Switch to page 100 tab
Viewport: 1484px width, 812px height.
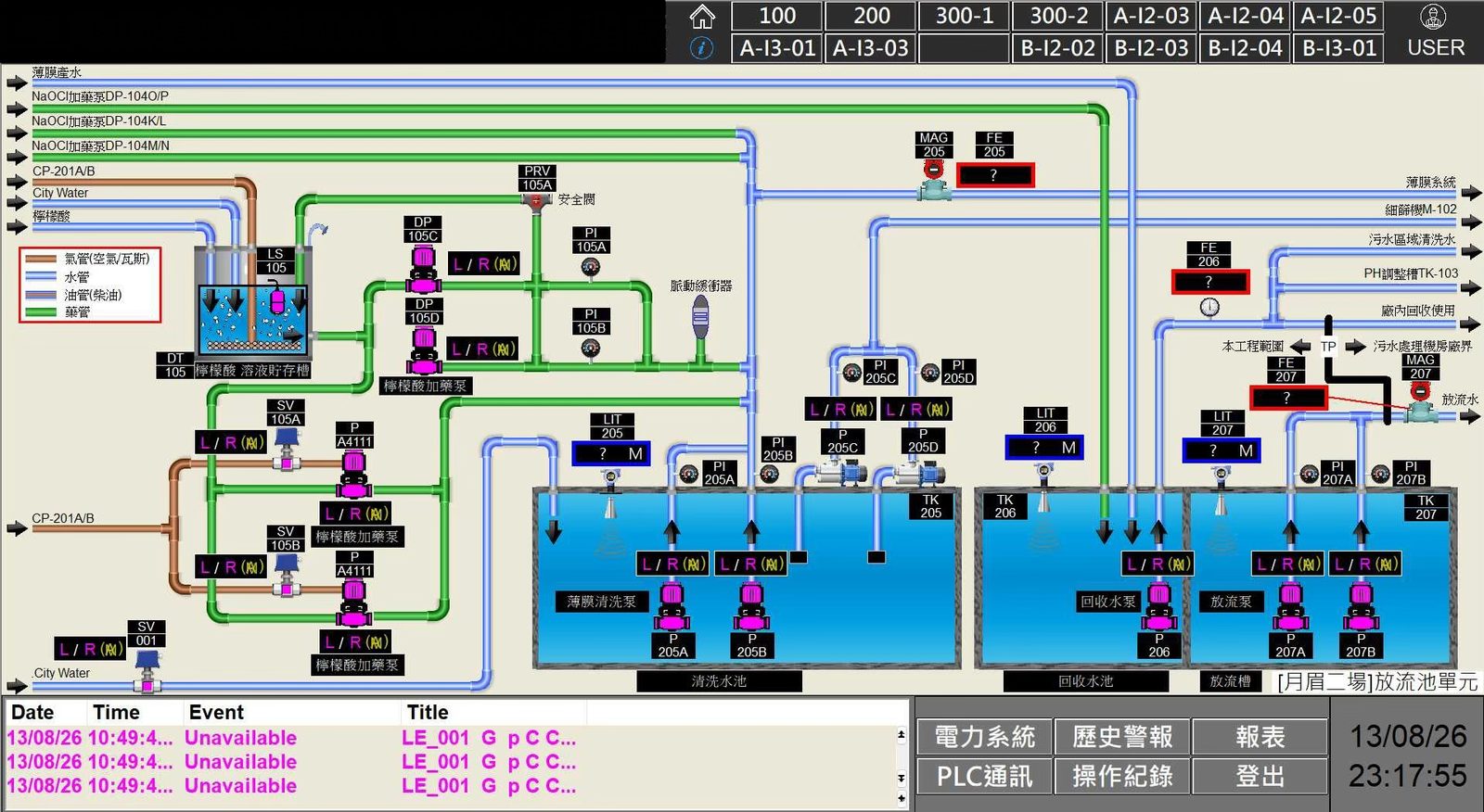click(777, 16)
